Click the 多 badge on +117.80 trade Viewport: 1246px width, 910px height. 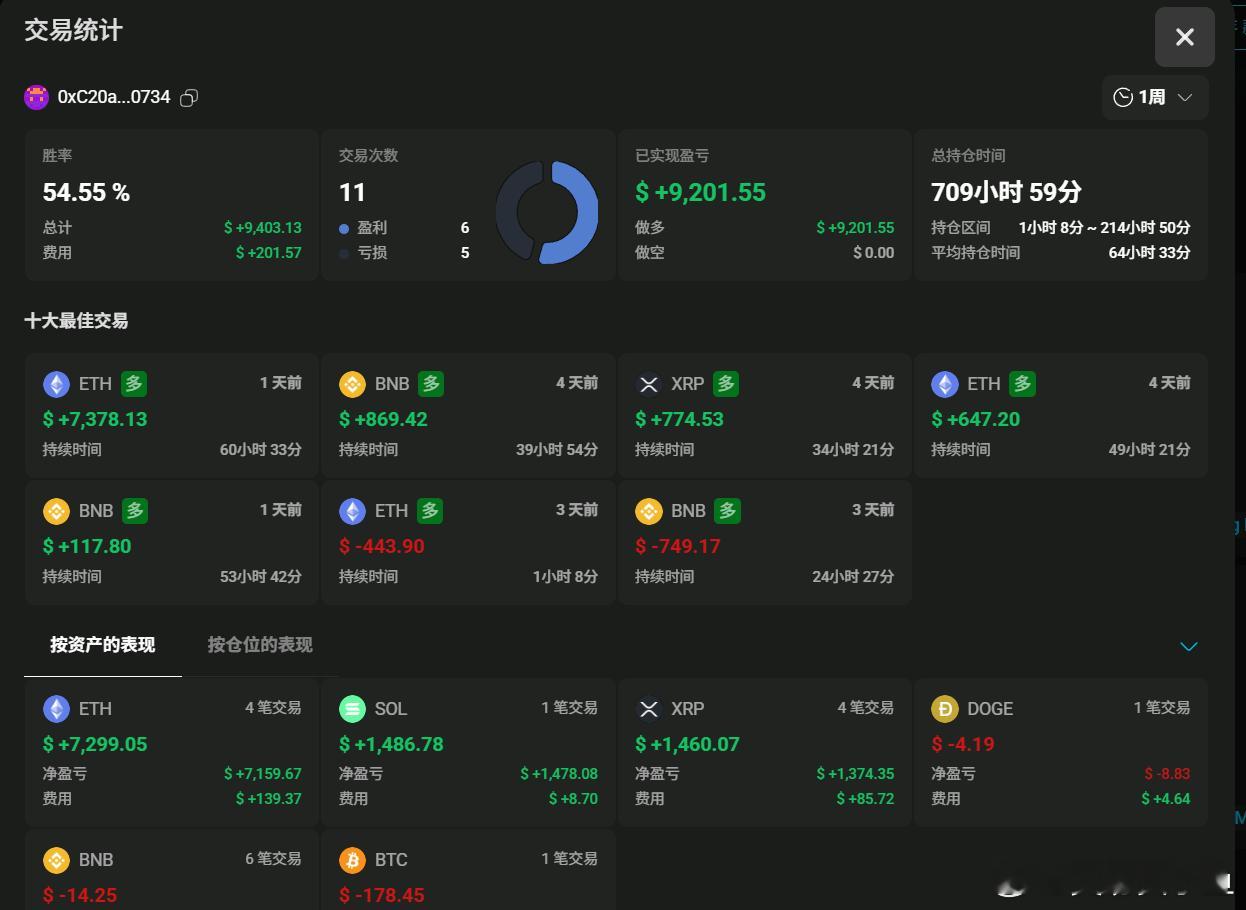click(134, 510)
